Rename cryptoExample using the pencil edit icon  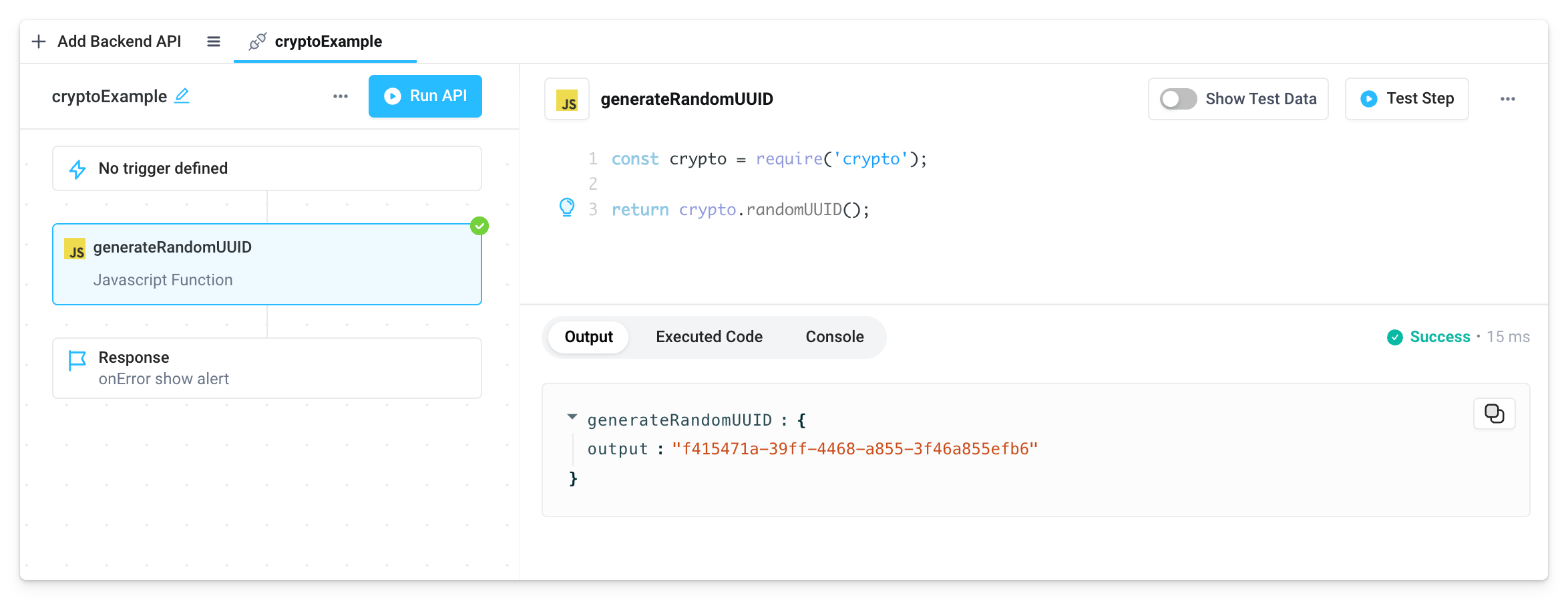pos(182,96)
